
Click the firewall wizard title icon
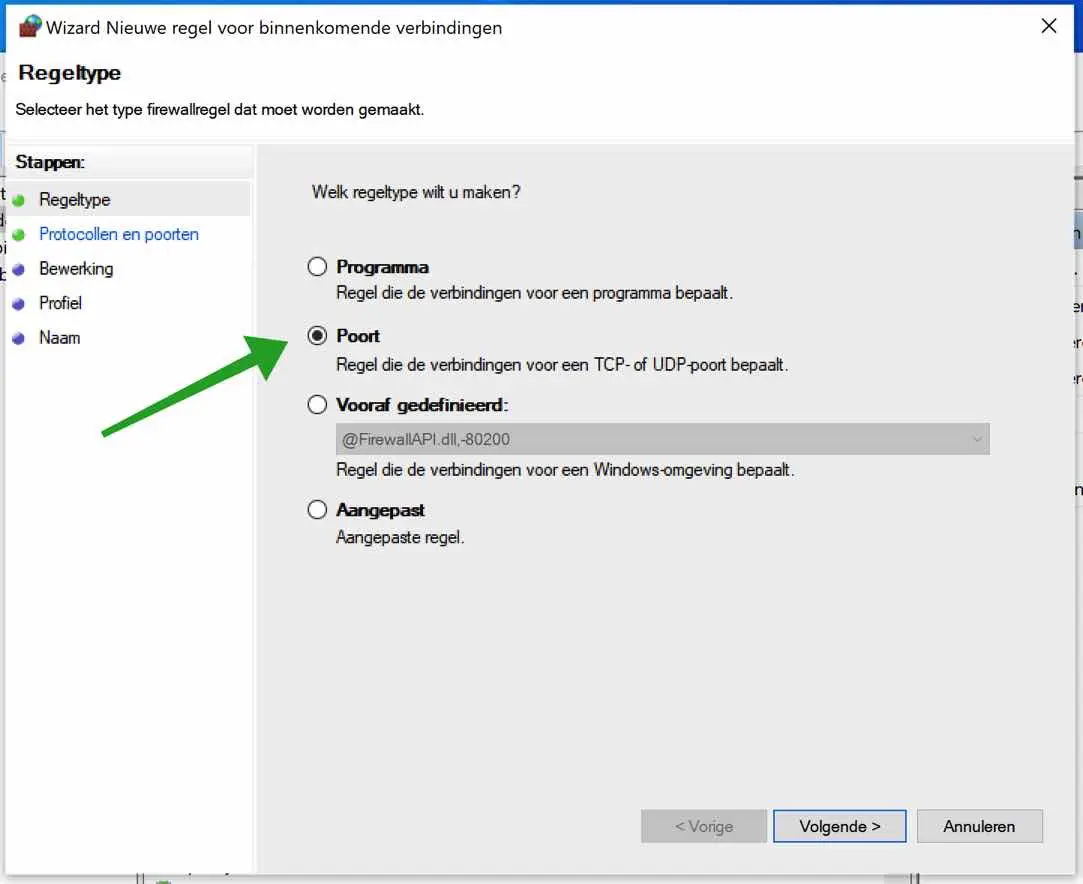click(x=30, y=26)
